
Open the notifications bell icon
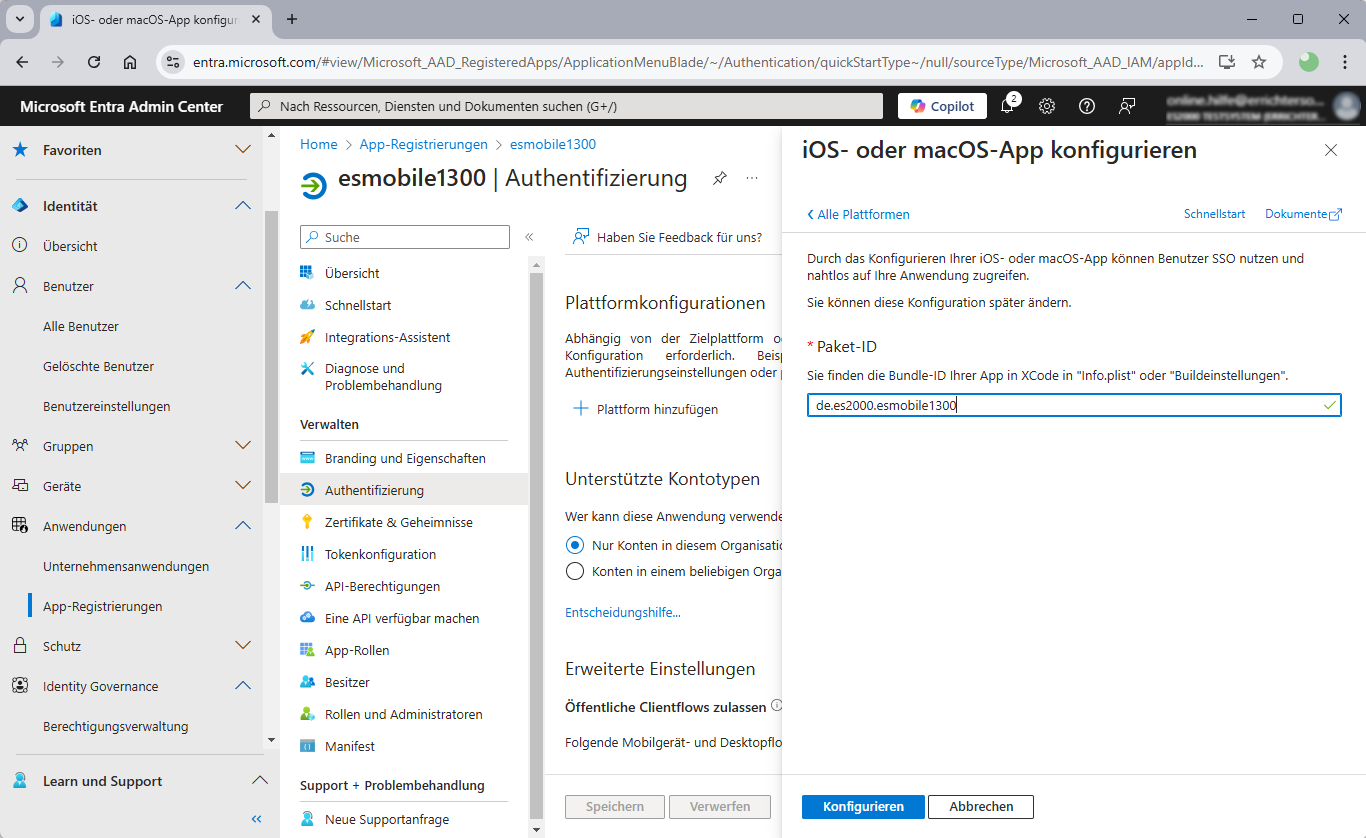(1008, 106)
